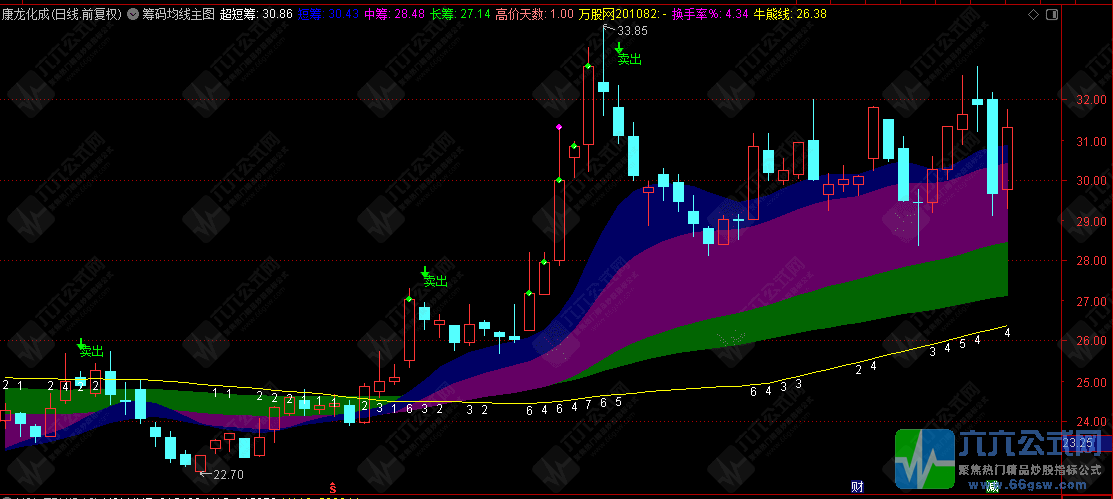Select the 筹码均线主图 indicator name

[x=178, y=13]
